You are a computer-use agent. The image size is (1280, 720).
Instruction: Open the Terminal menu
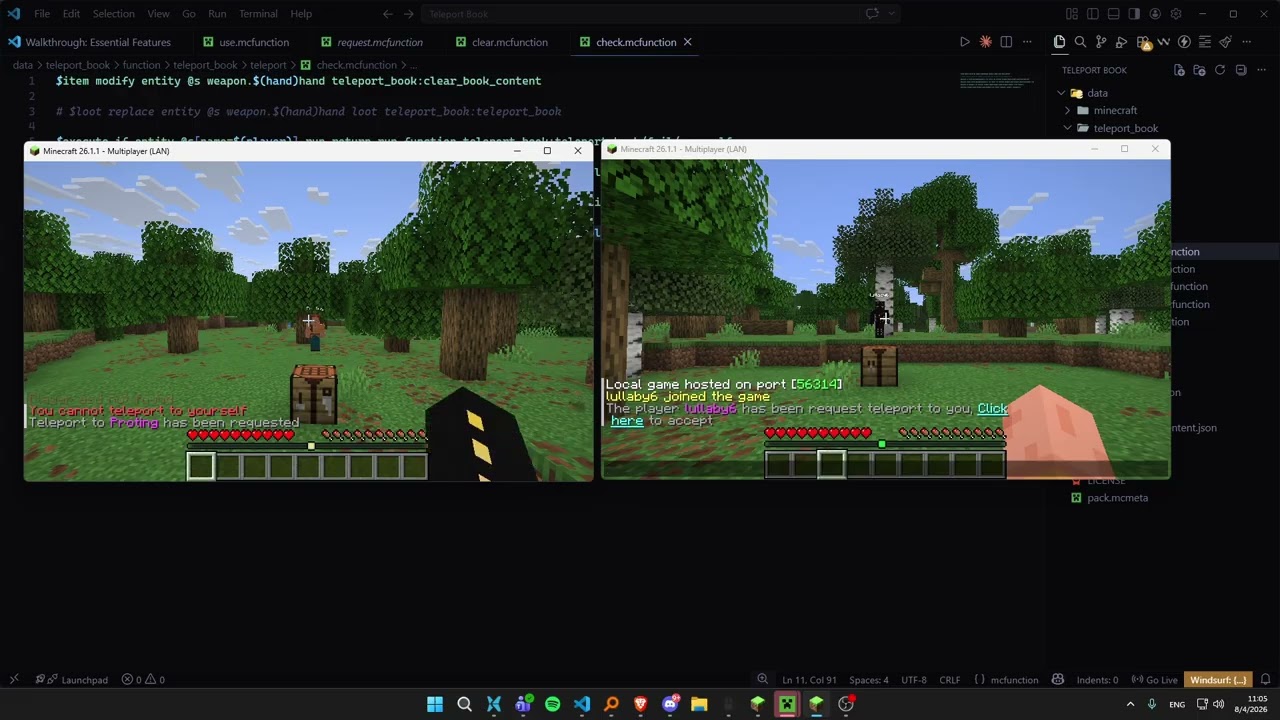258,14
